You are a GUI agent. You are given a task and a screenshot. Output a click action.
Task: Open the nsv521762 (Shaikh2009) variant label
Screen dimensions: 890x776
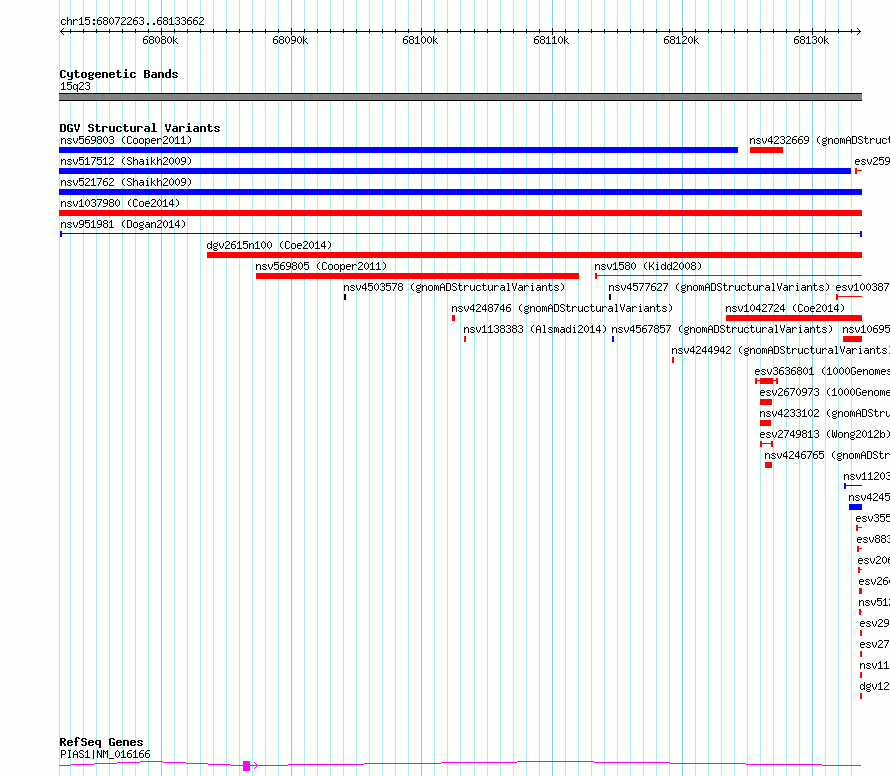126,182
